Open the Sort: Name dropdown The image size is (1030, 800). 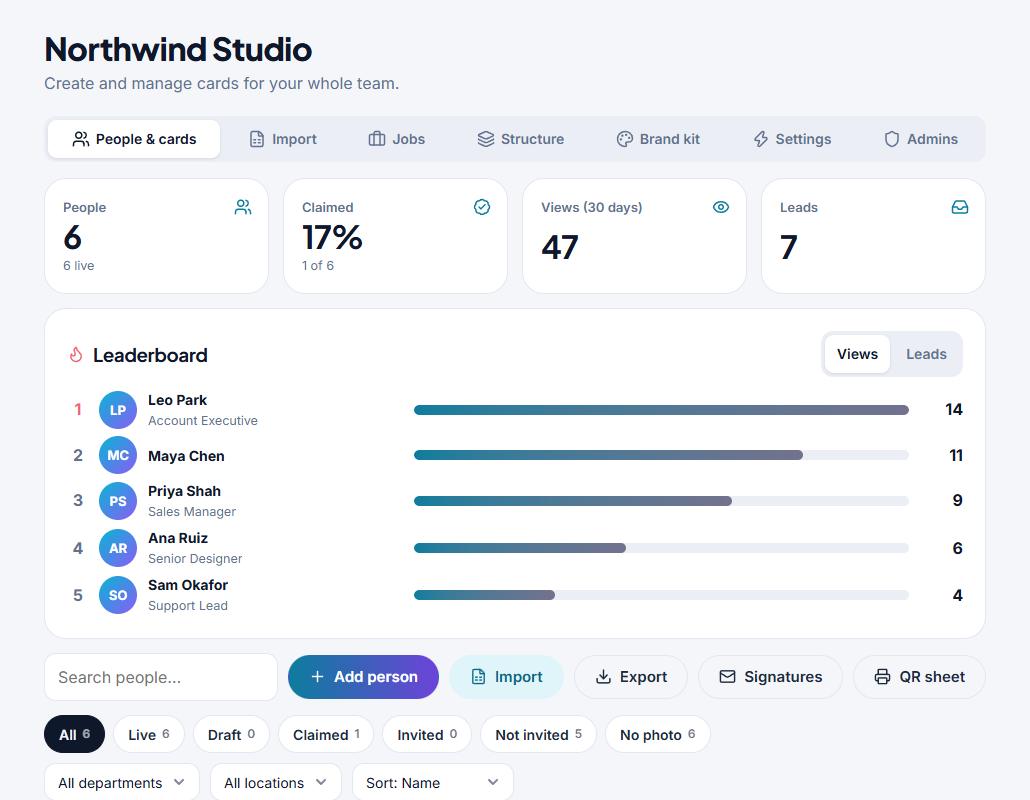(433, 782)
